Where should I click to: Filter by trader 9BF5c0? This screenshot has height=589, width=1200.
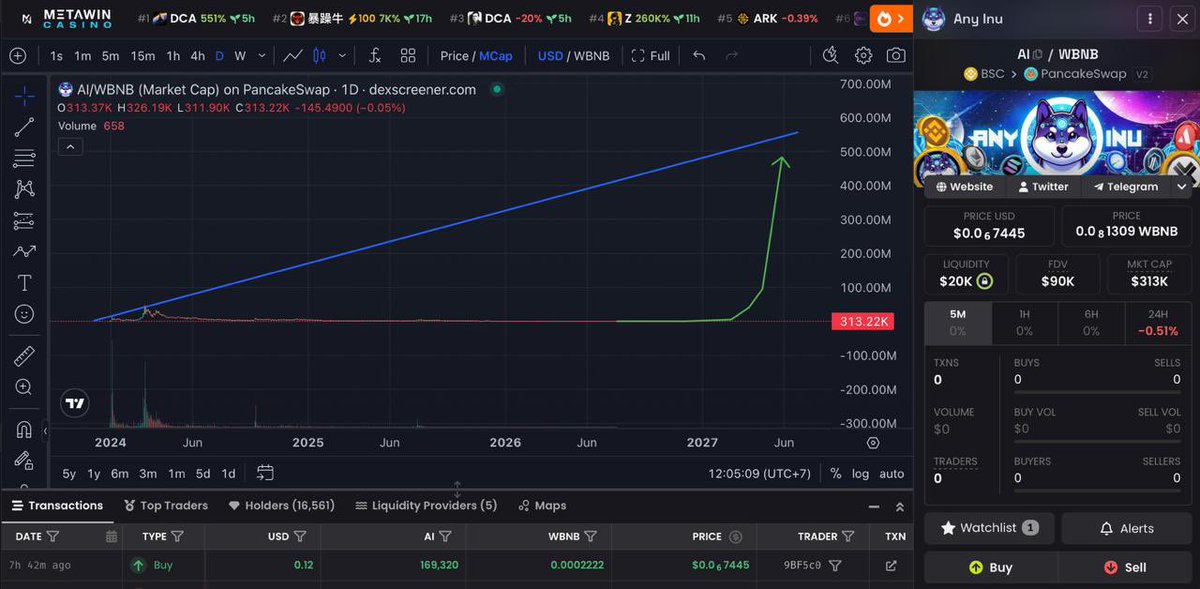coord(835,565)
